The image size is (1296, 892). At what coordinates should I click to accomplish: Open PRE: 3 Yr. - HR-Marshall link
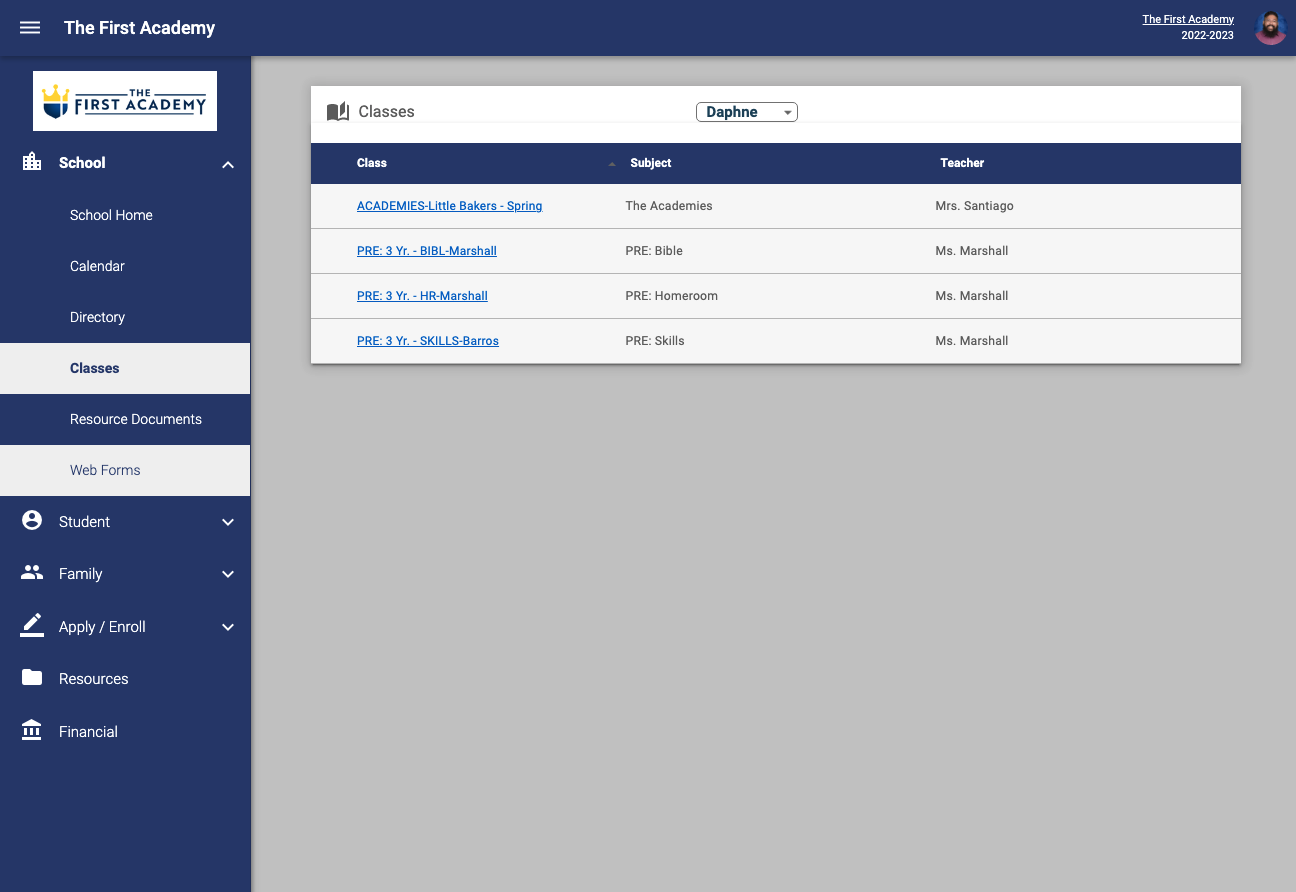[x=422, y=296]
